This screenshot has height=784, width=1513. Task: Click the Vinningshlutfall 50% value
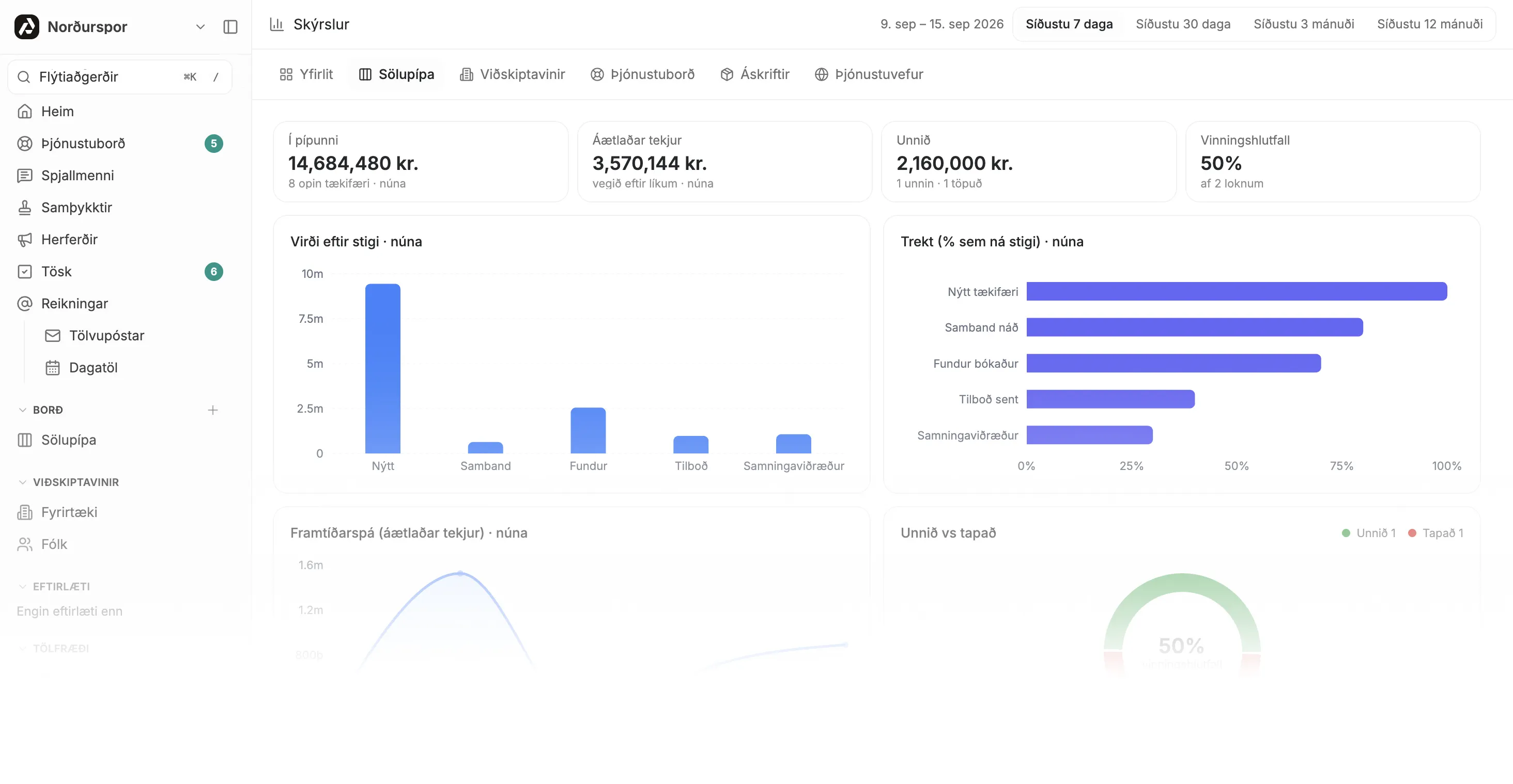pos(1221,163)
